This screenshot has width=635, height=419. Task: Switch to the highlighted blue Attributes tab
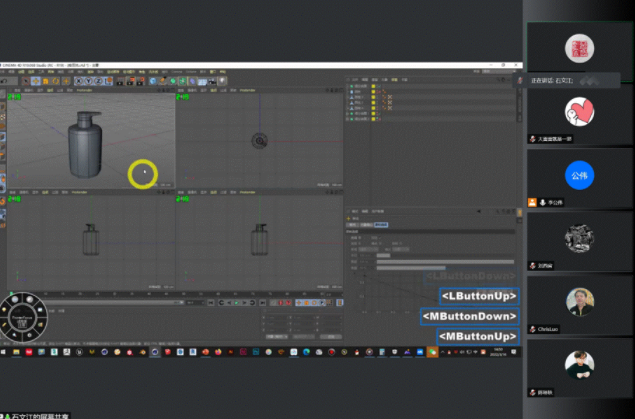[x=381, y=225]
